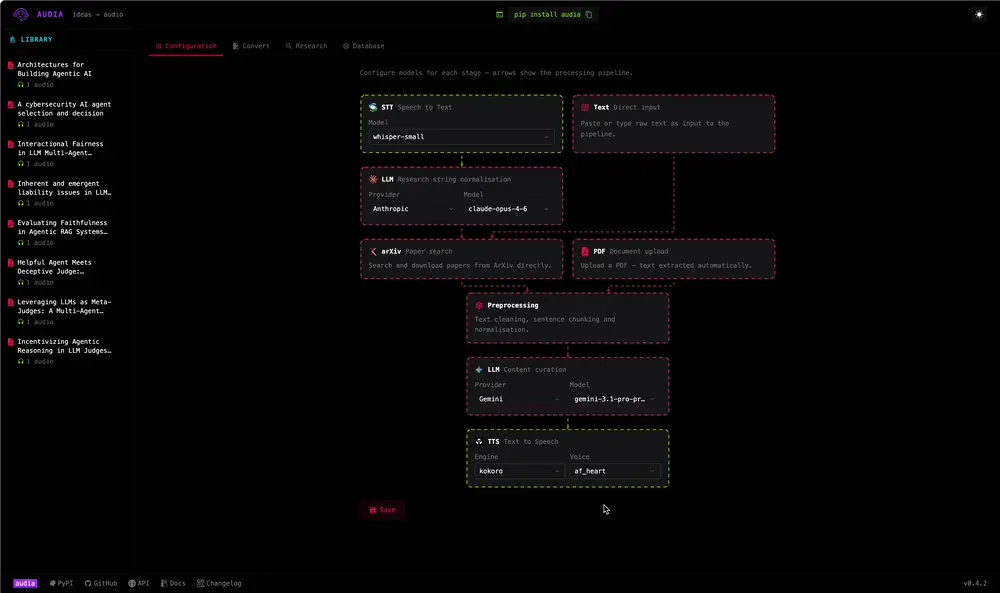Image resolution: width=1000 pixels, height=593 pixels.
Task: Click the Save button
Action: point(382,509)
